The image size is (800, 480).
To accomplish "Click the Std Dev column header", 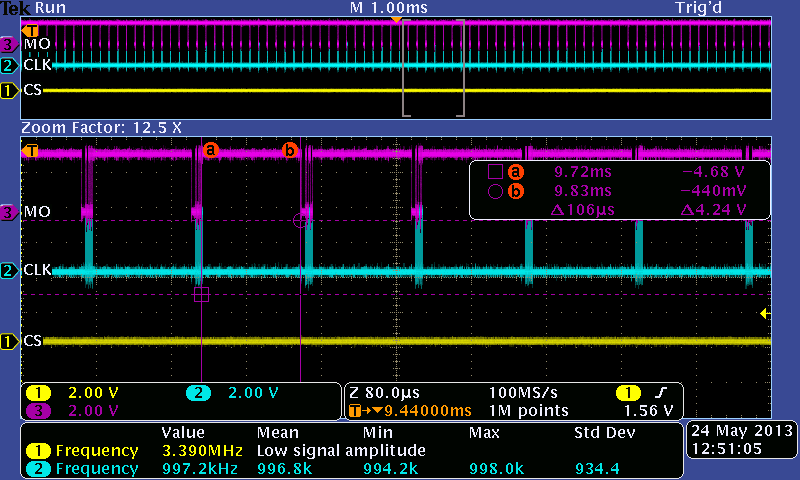I will tap(605, 433).
